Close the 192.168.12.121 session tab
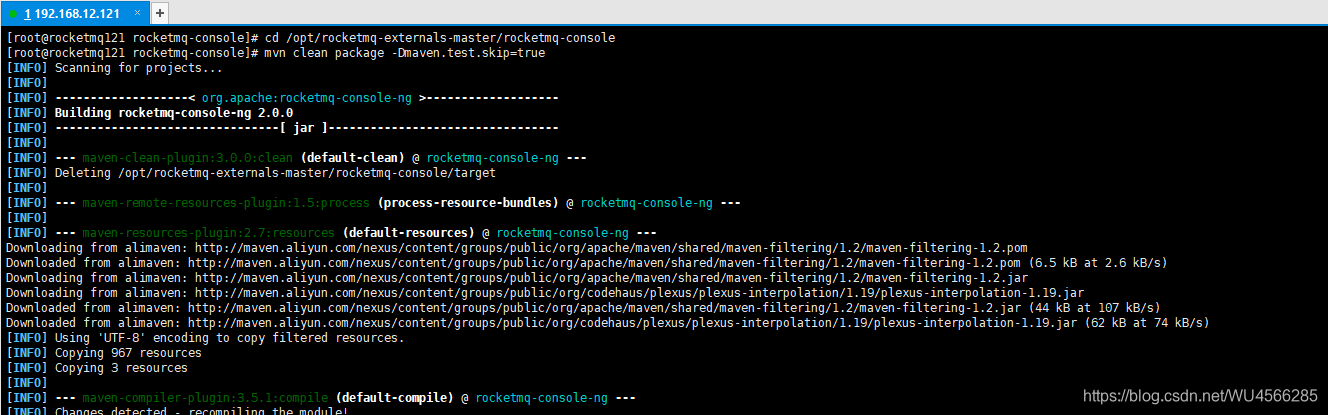 tap(137, 14)
